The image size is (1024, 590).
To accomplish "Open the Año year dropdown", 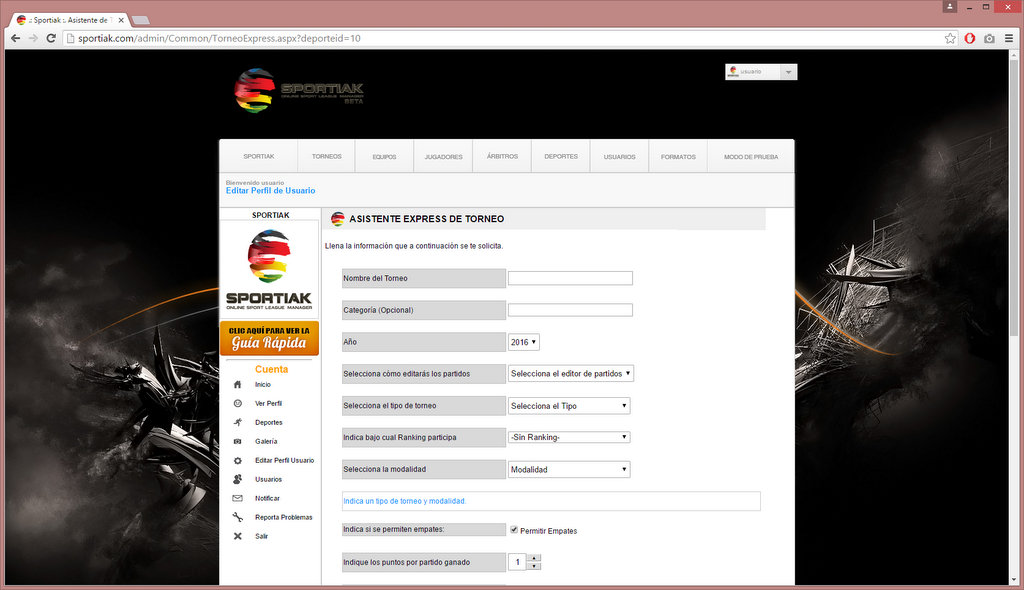I will [523, 342].
